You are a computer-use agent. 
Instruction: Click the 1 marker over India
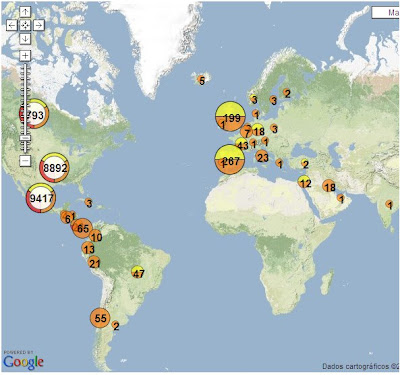pyautogui.click(x=389, y=204)
